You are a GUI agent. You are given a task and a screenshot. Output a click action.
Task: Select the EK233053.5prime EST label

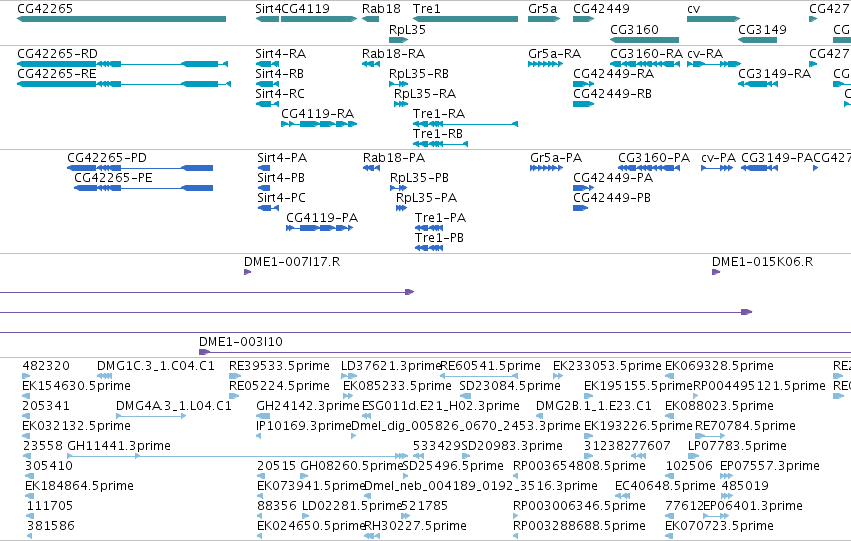click(x=607, y=366)
